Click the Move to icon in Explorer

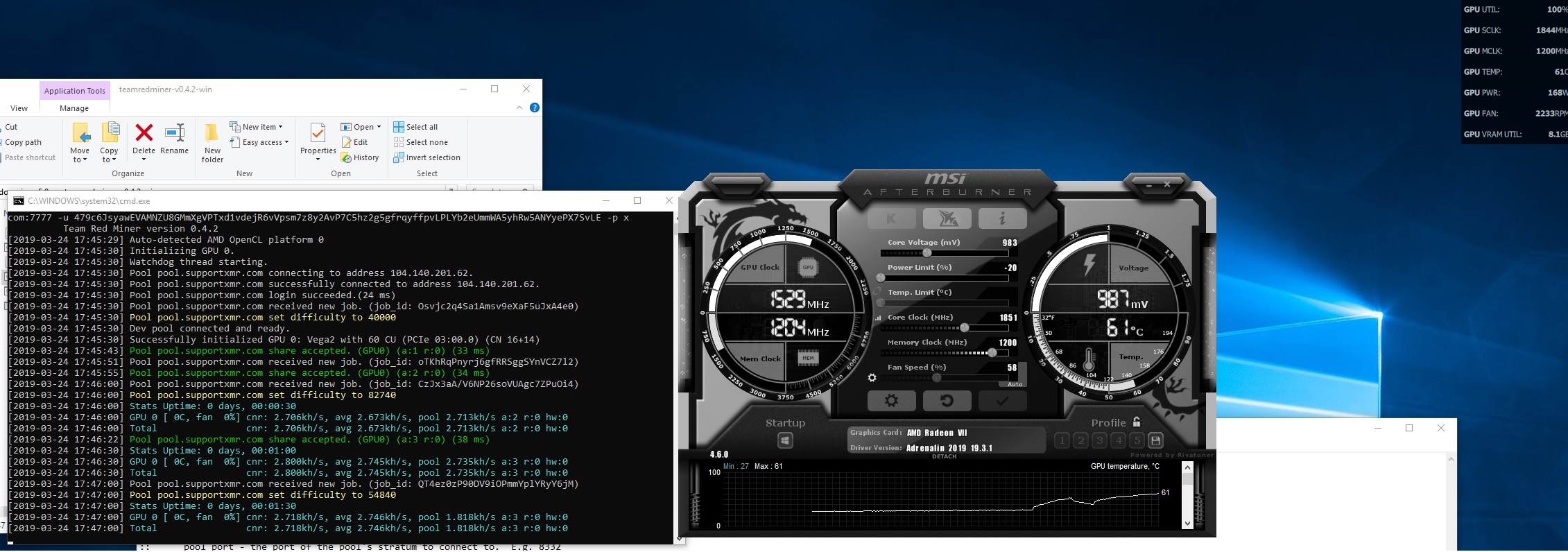pyautogui.click(x=80, y=133)
